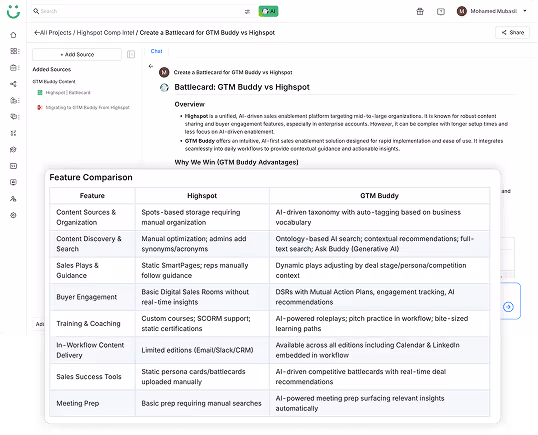
Task: Click the 'Training & Coaching' table cell
Action: [x=92, y=324]
